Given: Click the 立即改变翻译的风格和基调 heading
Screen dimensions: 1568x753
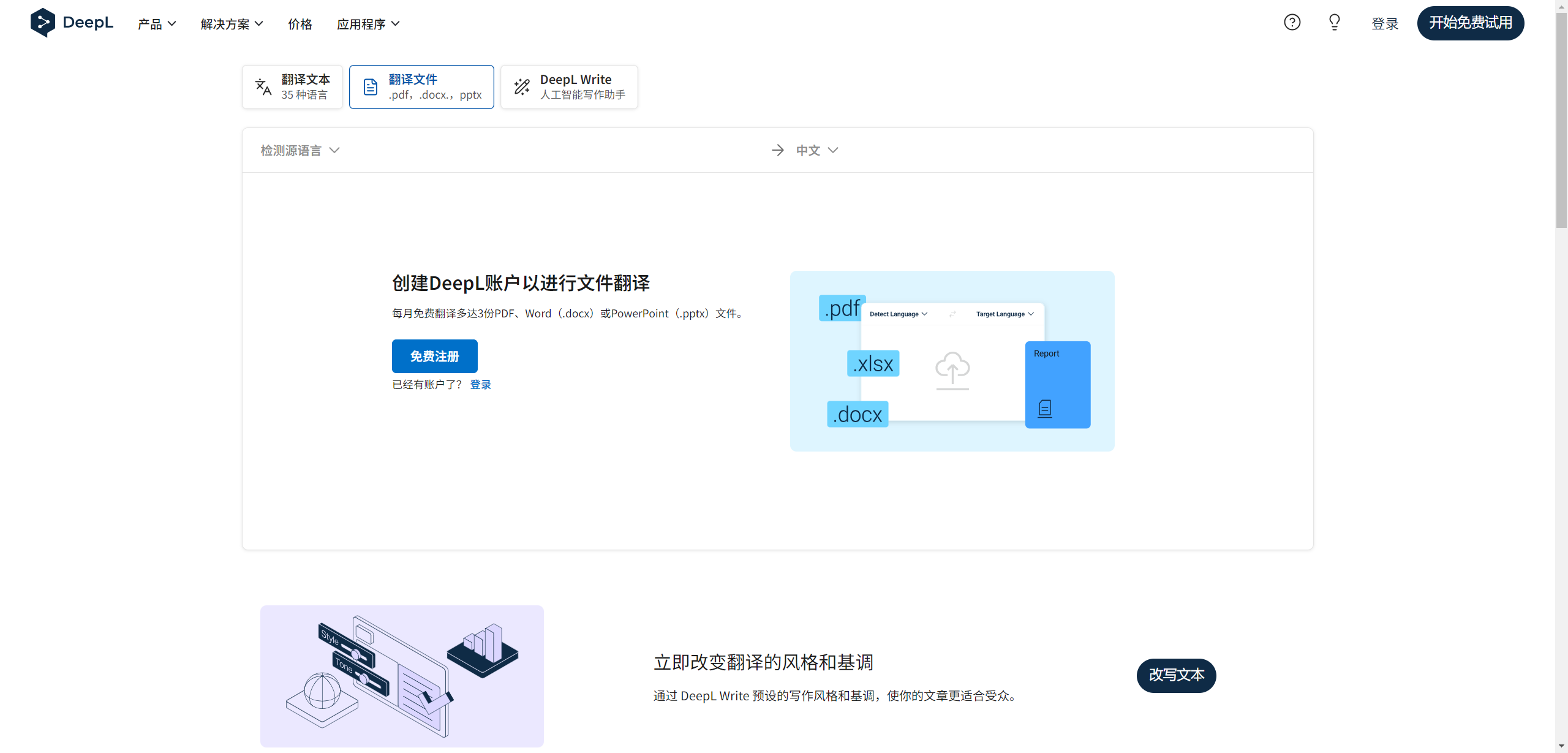Looking at the screenshot, I should click(763, 662).
